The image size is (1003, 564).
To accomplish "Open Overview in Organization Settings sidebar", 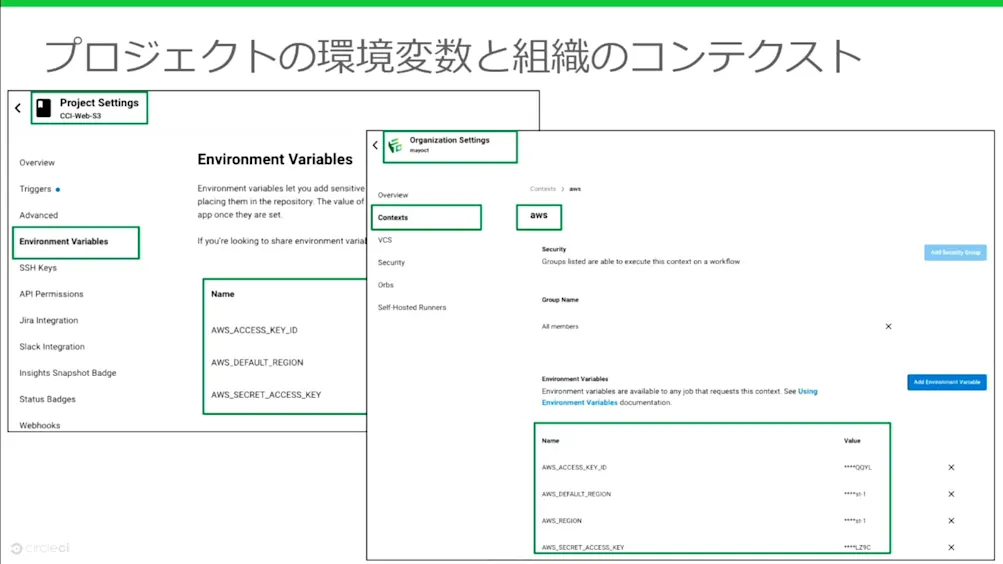I will pyautogui.click(x=393, y=195).
